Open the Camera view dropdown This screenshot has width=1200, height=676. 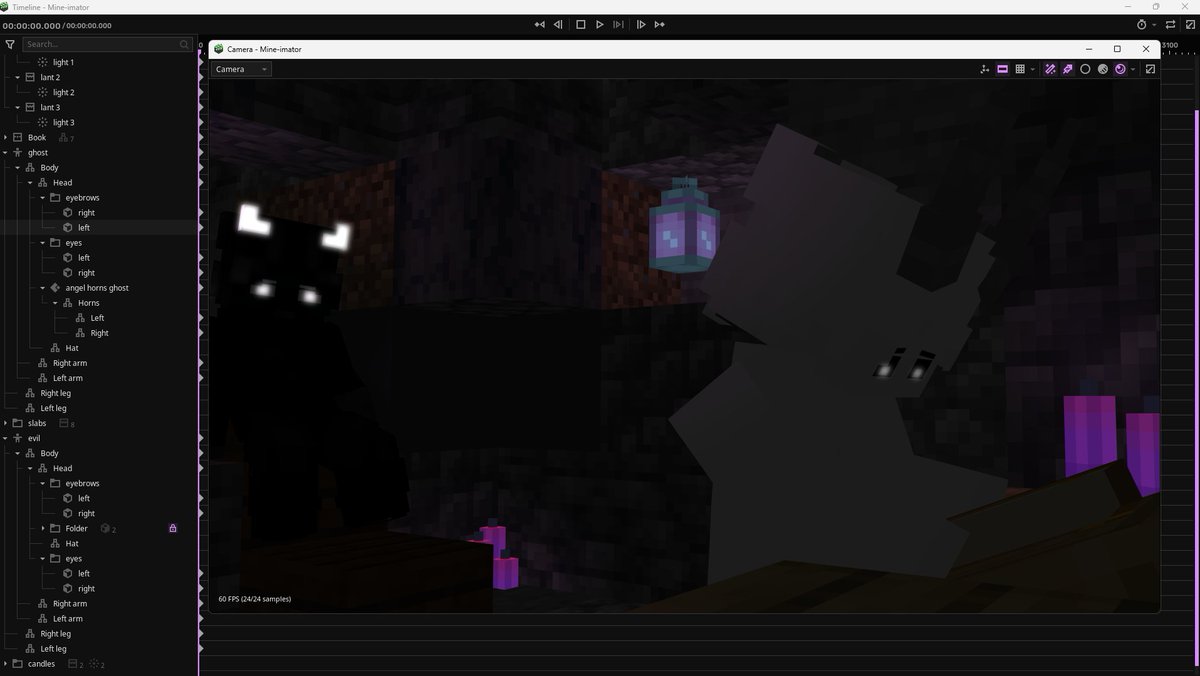click(x=241, y=69)
